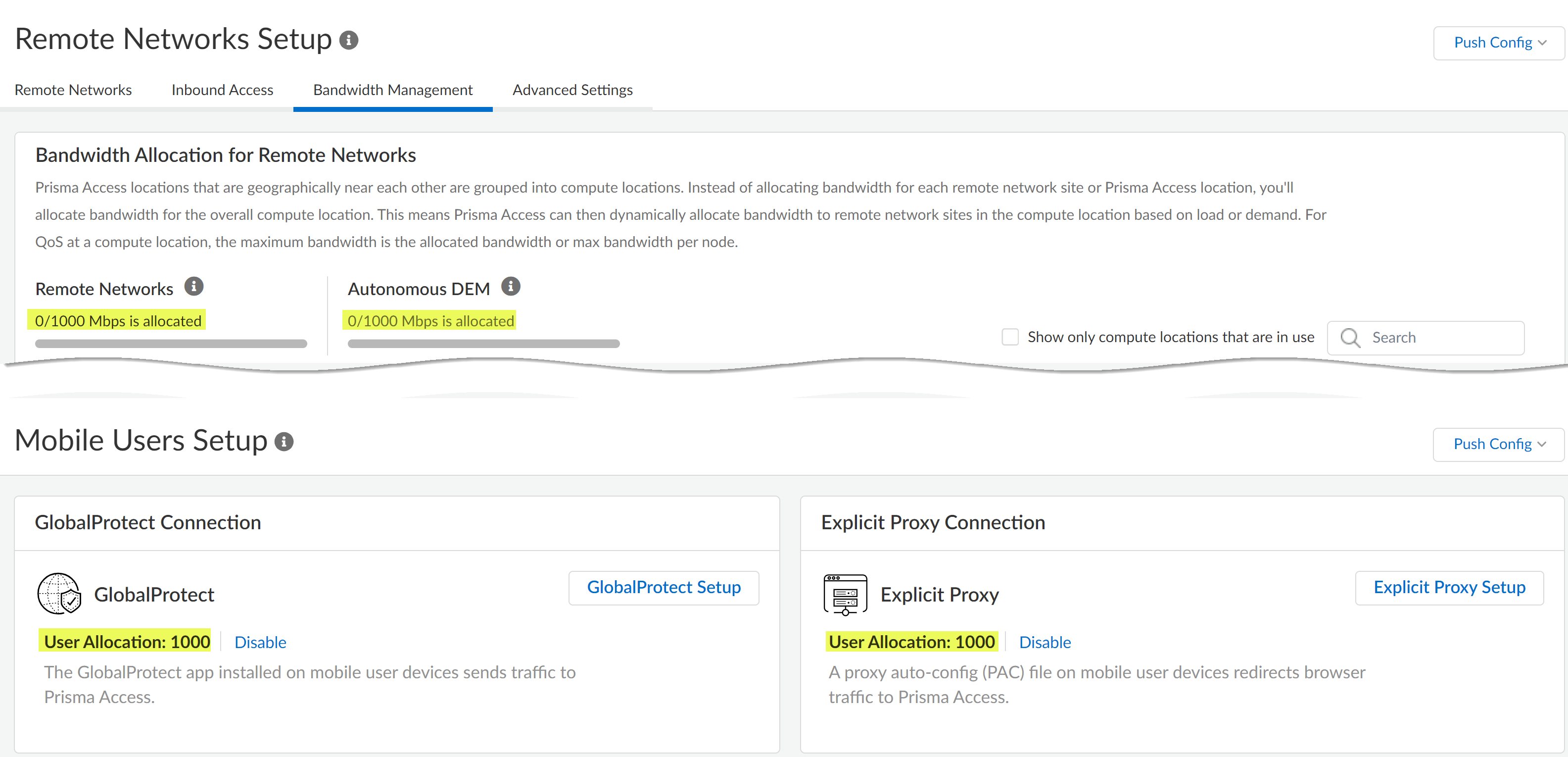Enable show only compute locations in use
1568x757 pixels.
coord(1010,337)
